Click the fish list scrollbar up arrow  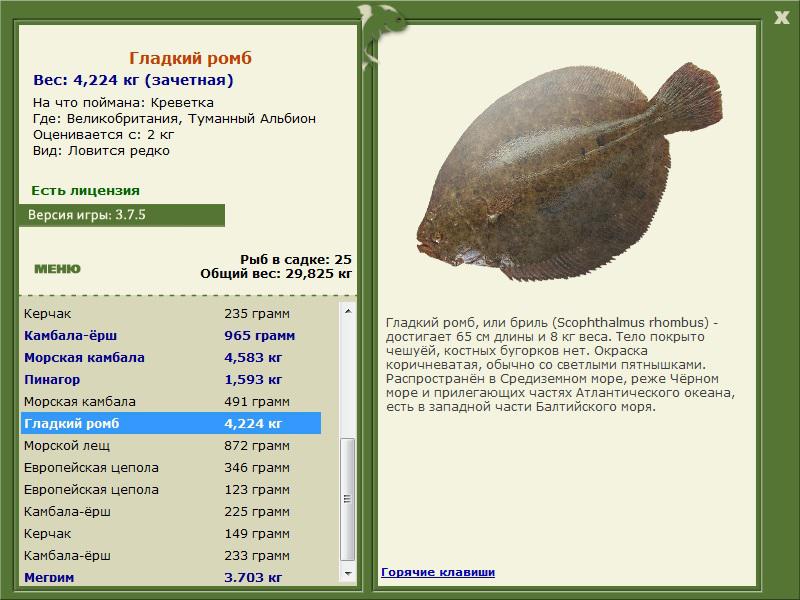pos(348,311)
